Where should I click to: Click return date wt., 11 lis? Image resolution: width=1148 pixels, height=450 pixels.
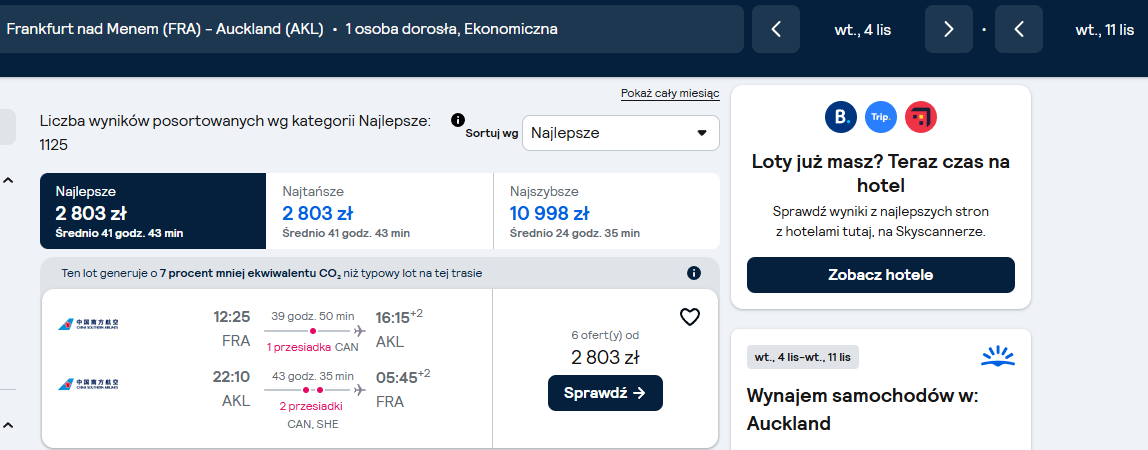(x=1104, y=30)
